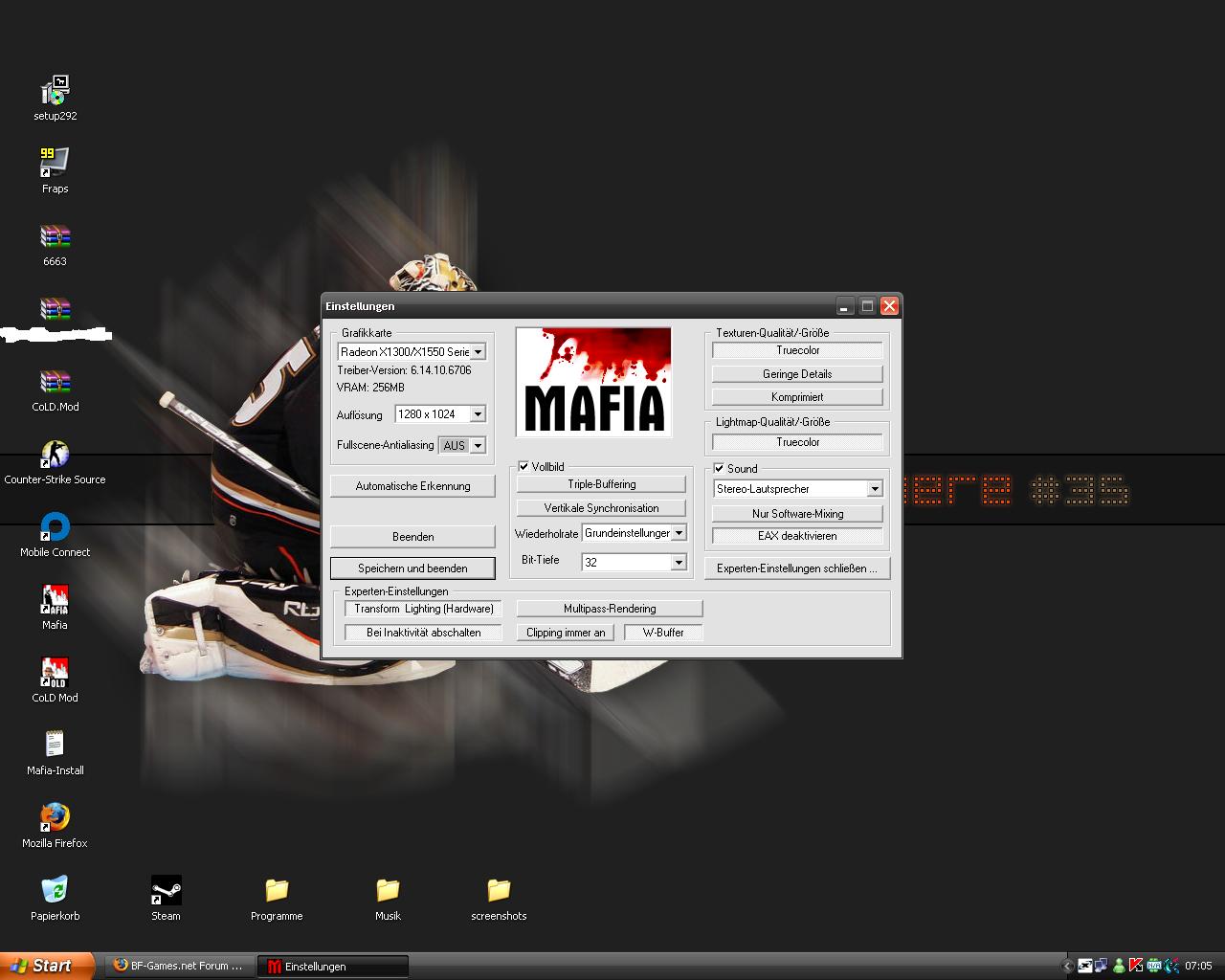Toggle EAX deaktivieren option
This screenshot has width=1225, height=980.
tap(797, 536)
